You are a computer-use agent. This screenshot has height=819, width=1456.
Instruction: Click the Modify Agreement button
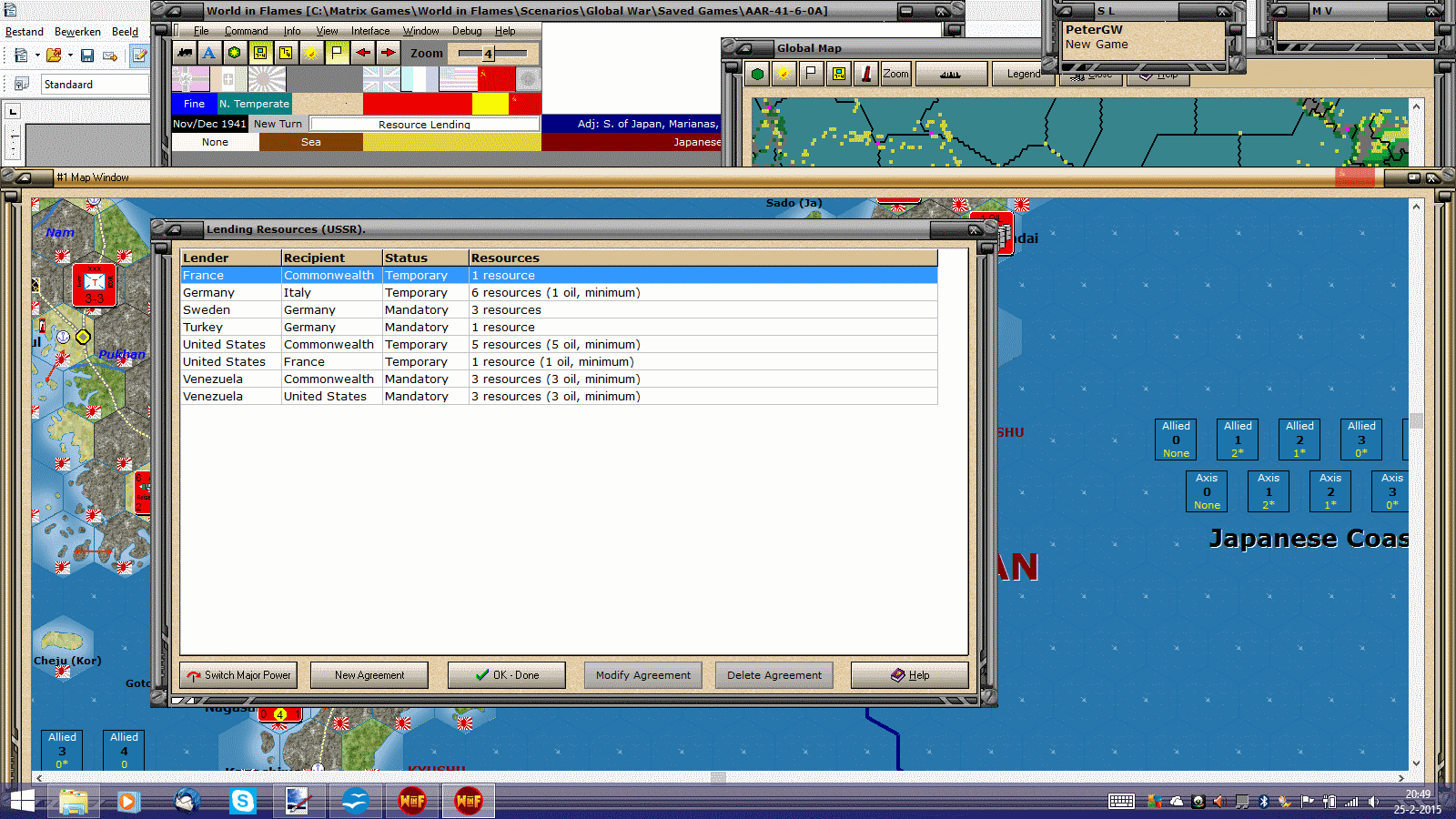[x=643, y=675]
